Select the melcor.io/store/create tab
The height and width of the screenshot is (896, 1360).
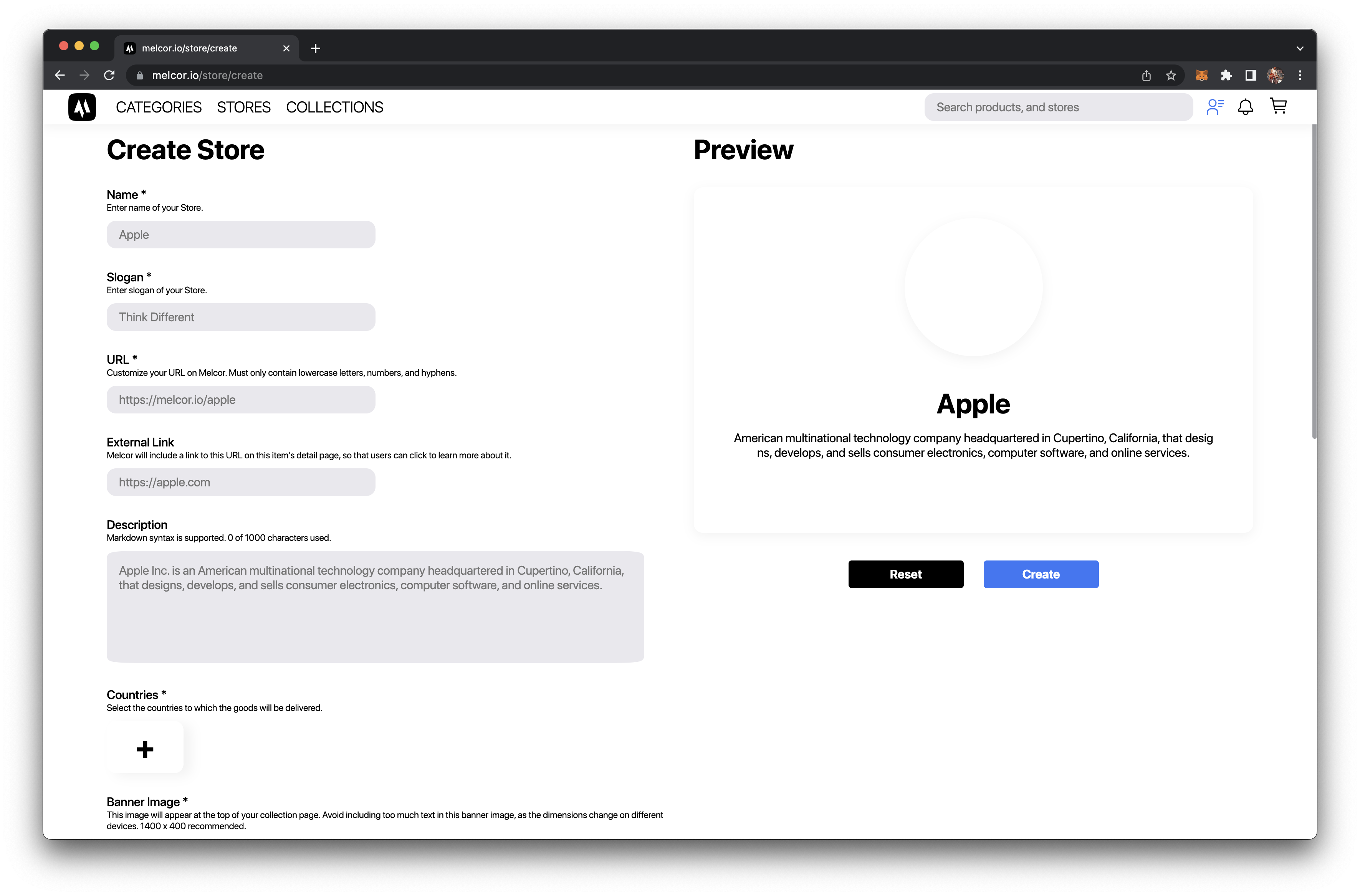[x=207, y=49]
